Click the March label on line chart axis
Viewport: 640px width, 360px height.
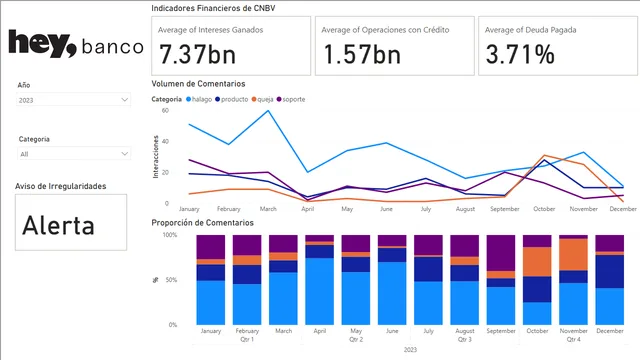tap(268, 209)
